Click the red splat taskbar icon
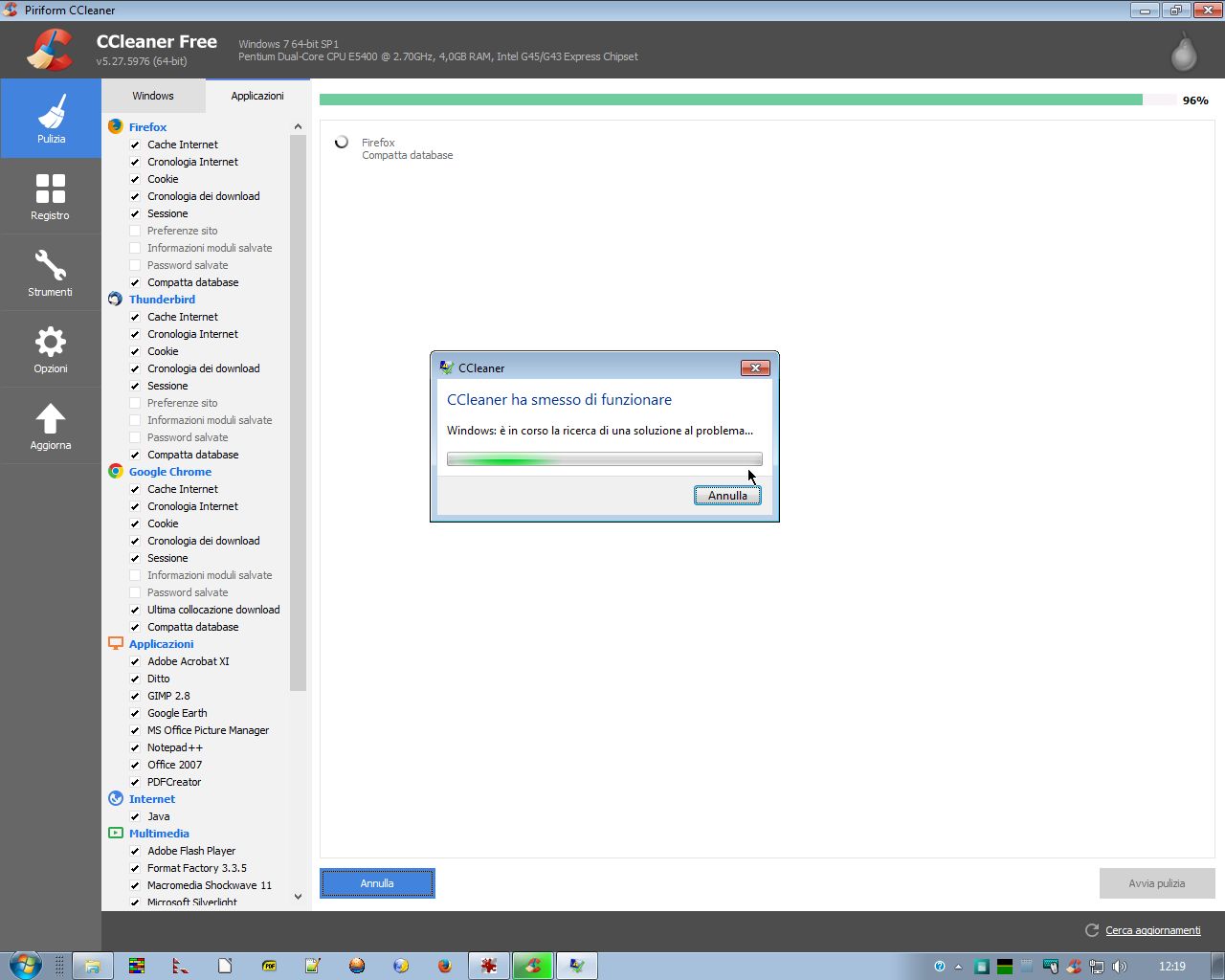 tap(489, 966)
